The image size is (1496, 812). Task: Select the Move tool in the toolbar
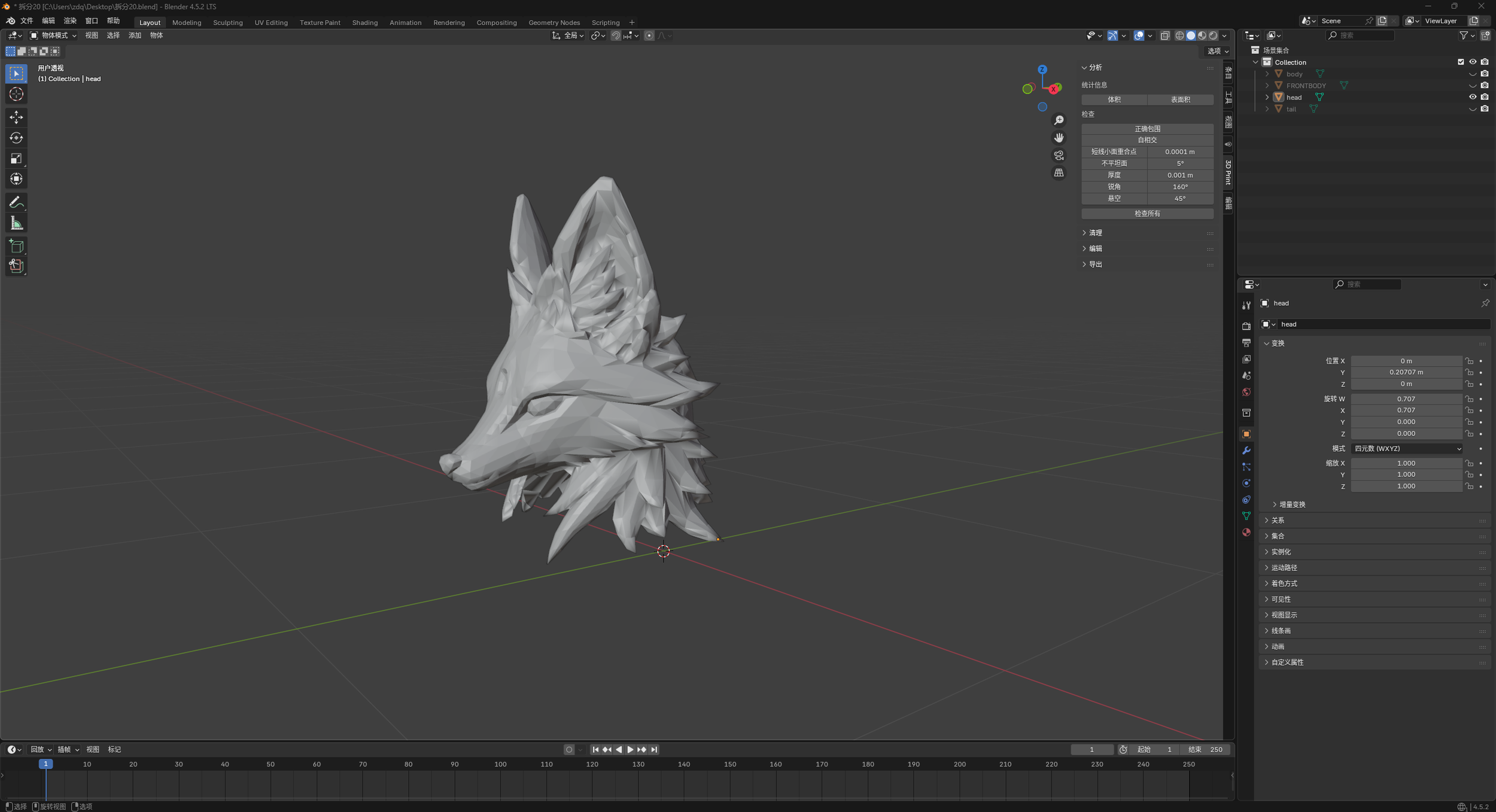(16, 117)
